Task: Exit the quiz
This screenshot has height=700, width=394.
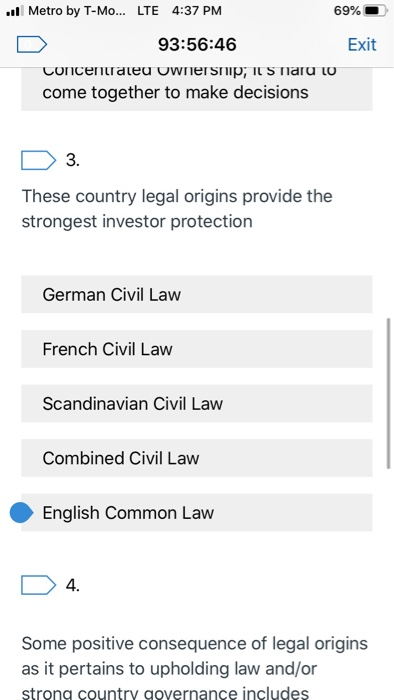Action: pos(362,45)
